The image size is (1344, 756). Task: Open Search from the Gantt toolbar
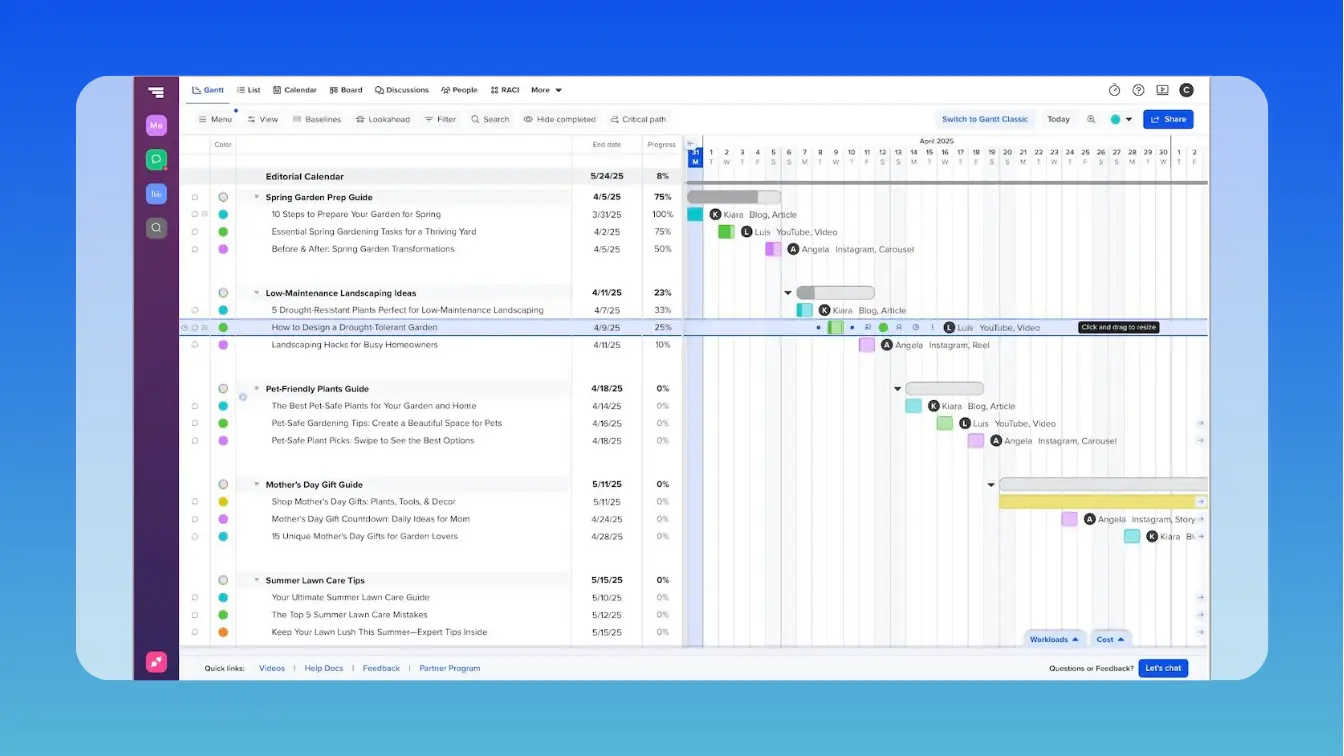click(x=490, y=119)
